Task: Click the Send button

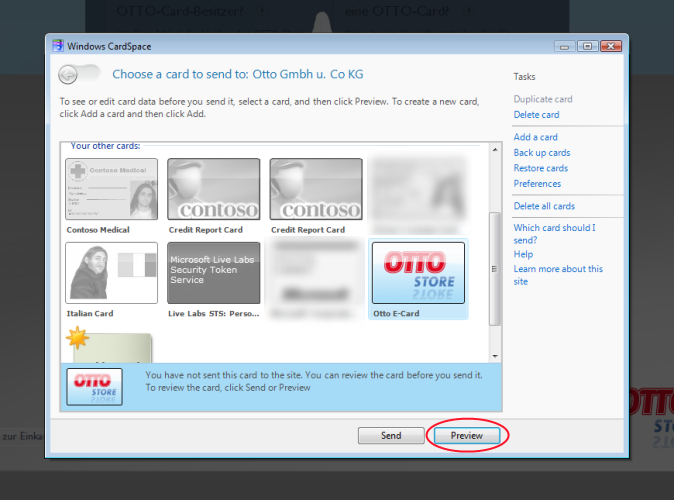Action: pos(391,436)
